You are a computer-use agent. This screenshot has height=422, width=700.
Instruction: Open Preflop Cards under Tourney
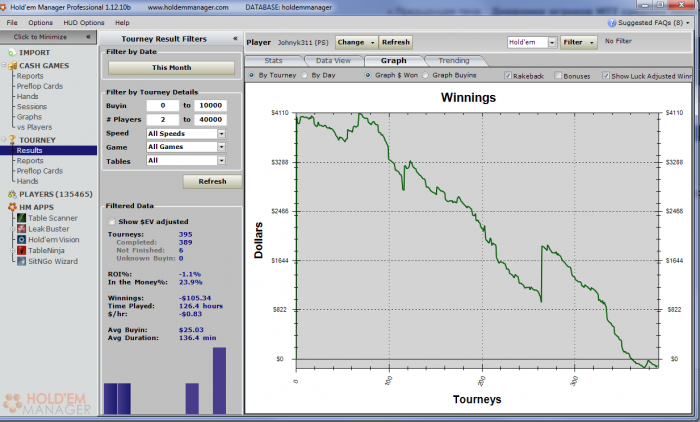tap(40, 171)
